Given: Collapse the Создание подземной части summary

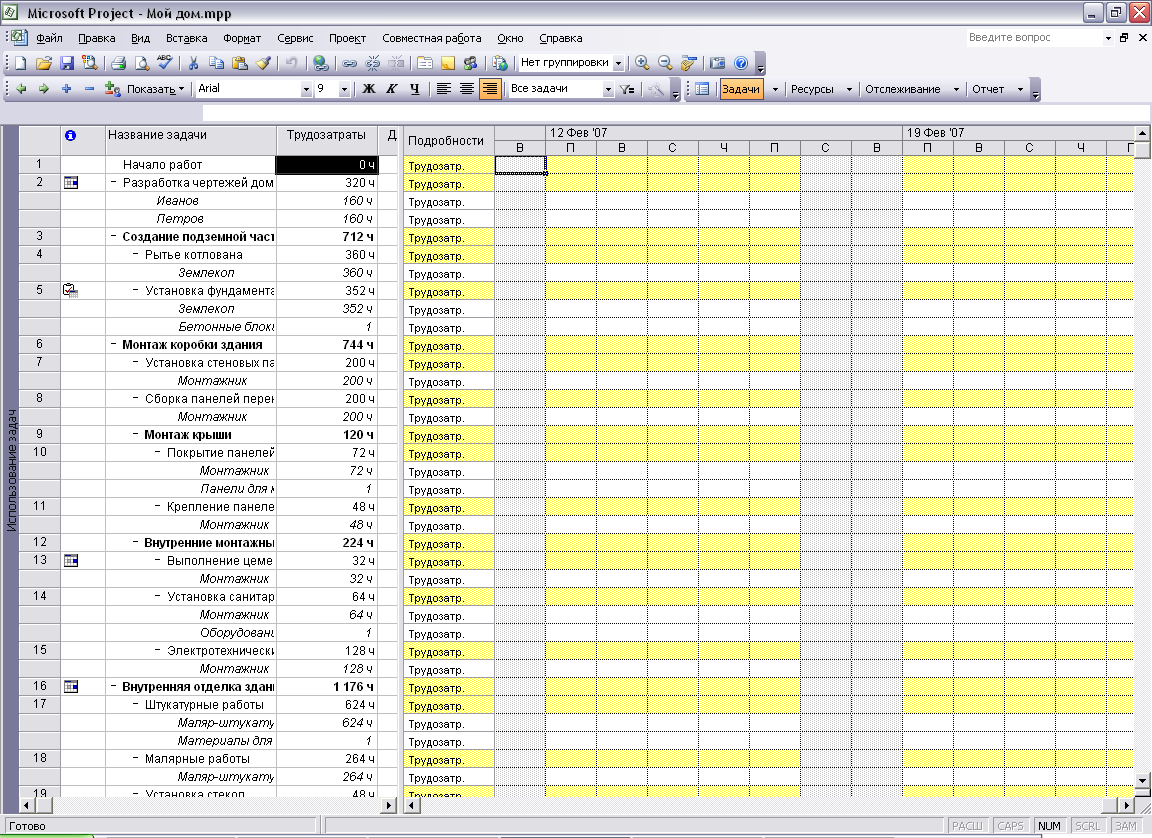Looking at the screenshot, I should (114, 236).
